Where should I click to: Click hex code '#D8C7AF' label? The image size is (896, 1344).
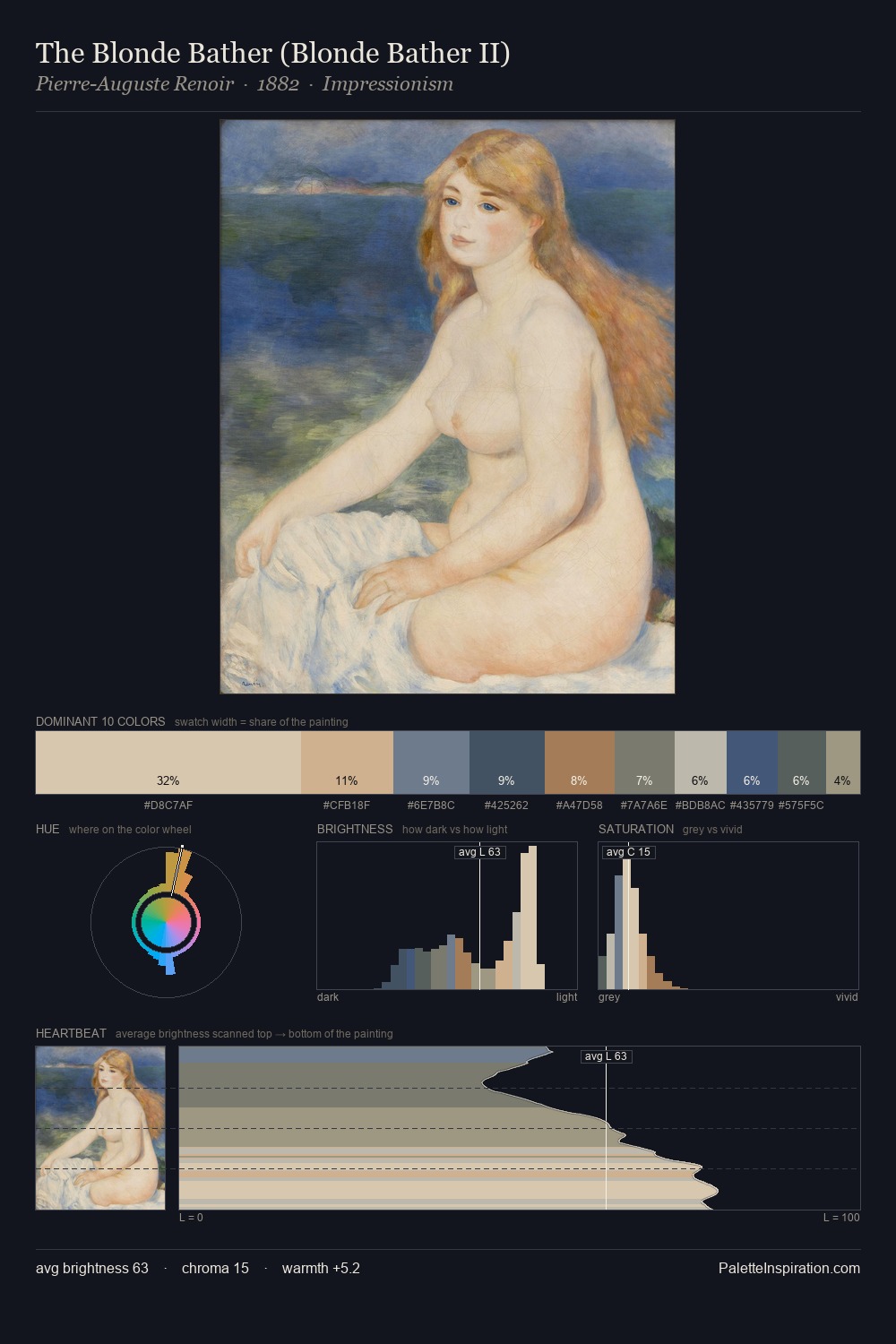168,806
